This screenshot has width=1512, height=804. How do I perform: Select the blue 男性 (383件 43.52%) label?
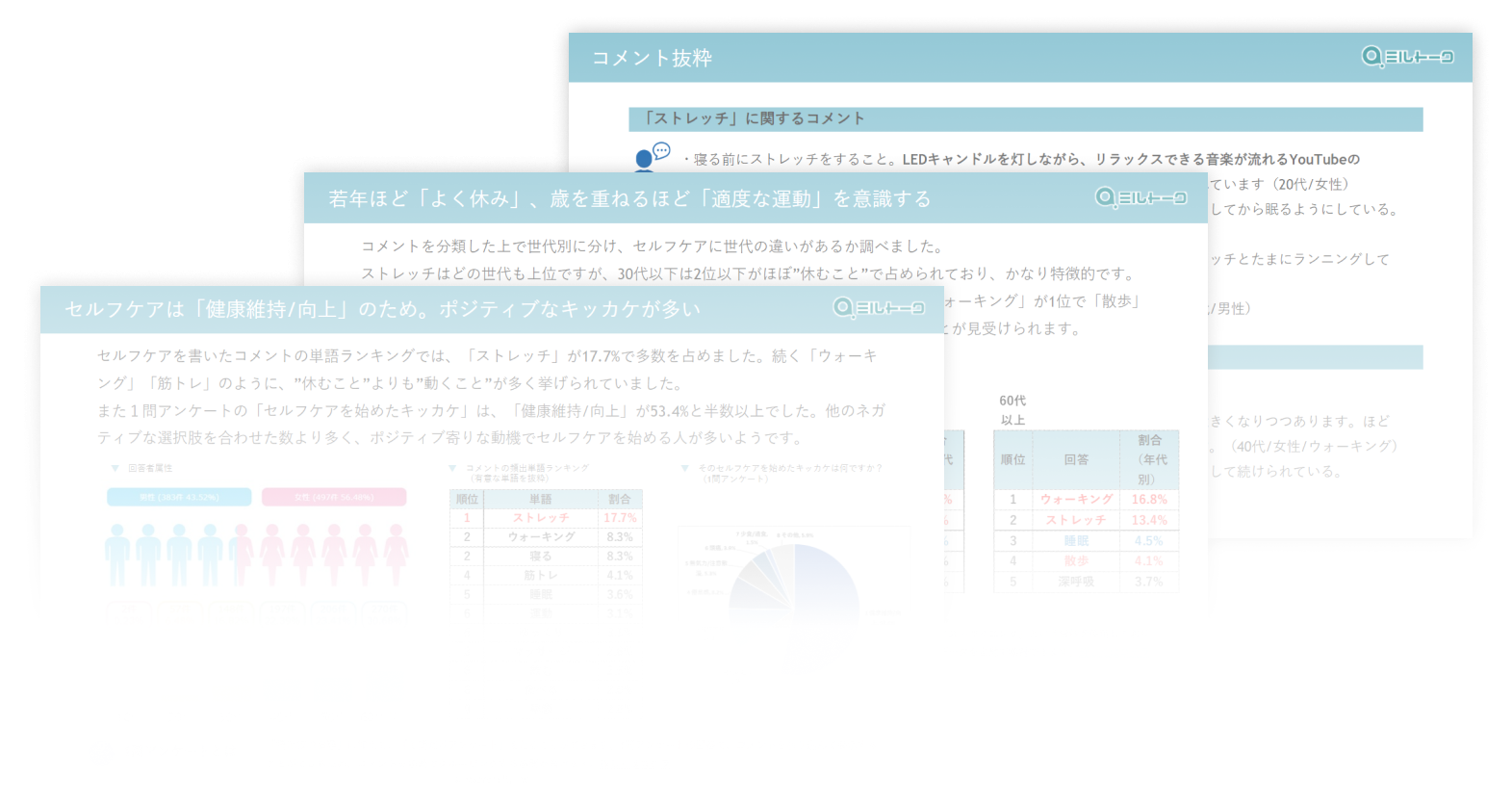click(179, 497)
